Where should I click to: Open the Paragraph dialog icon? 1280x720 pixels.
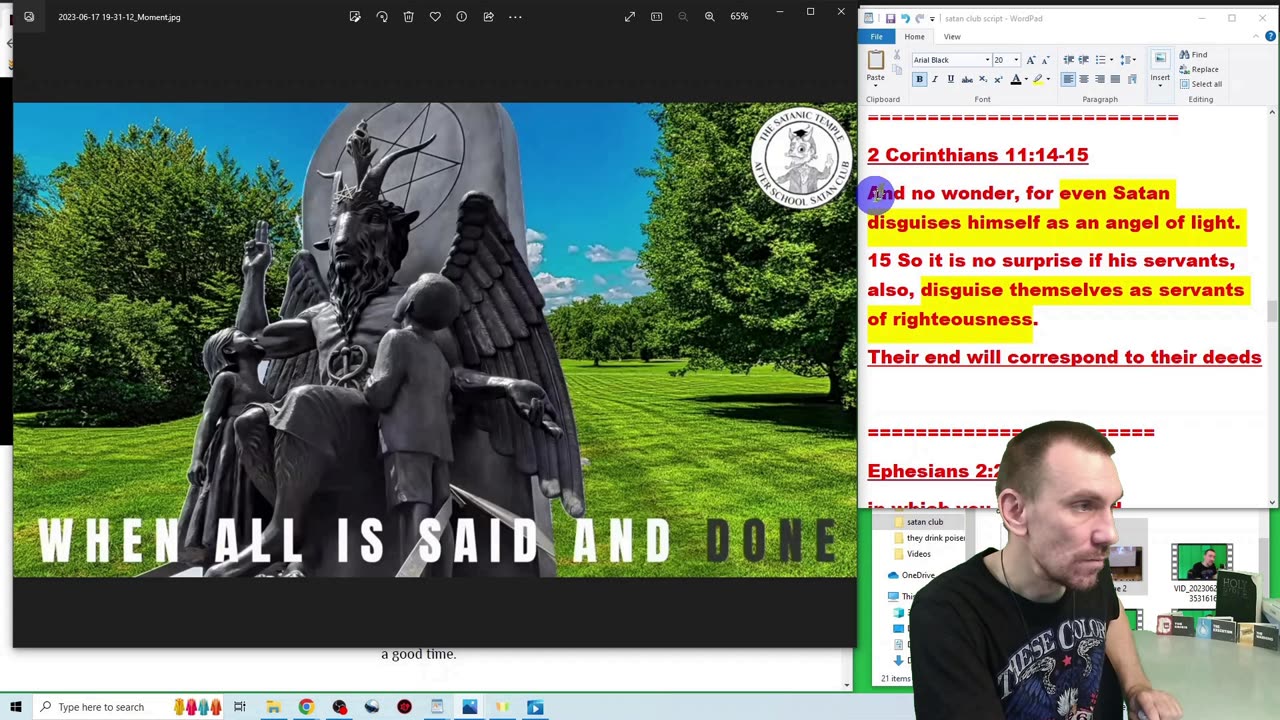pyautogui.click(x=1132, y=79)
